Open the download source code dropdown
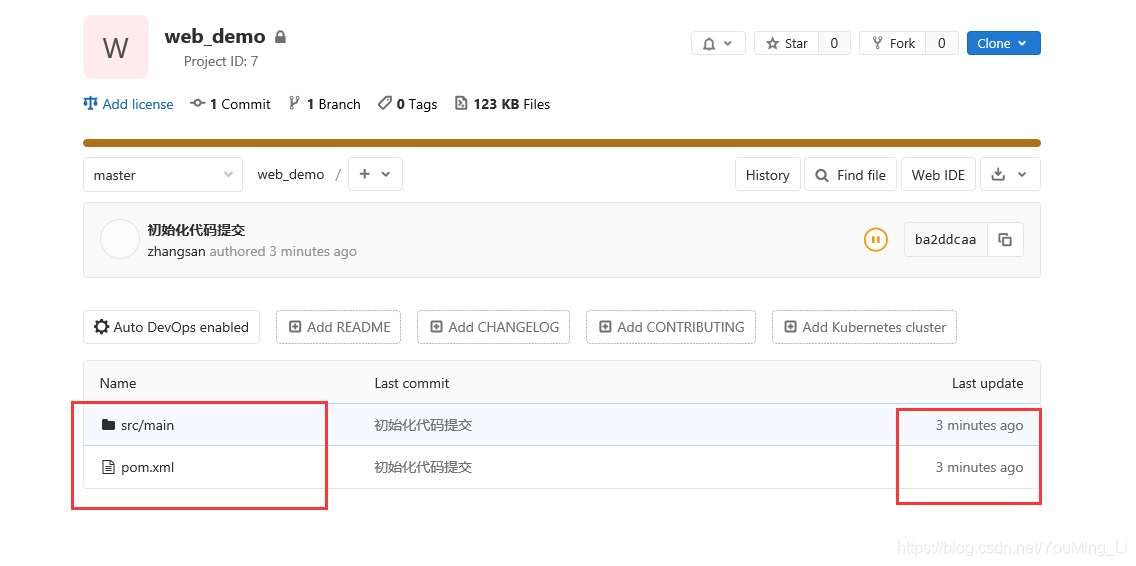 [1011, 175]
